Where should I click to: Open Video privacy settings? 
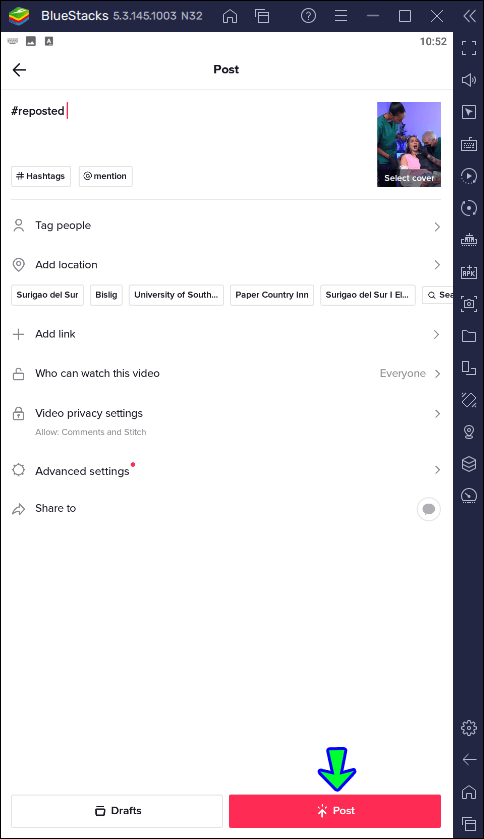[x=226, y=421]
